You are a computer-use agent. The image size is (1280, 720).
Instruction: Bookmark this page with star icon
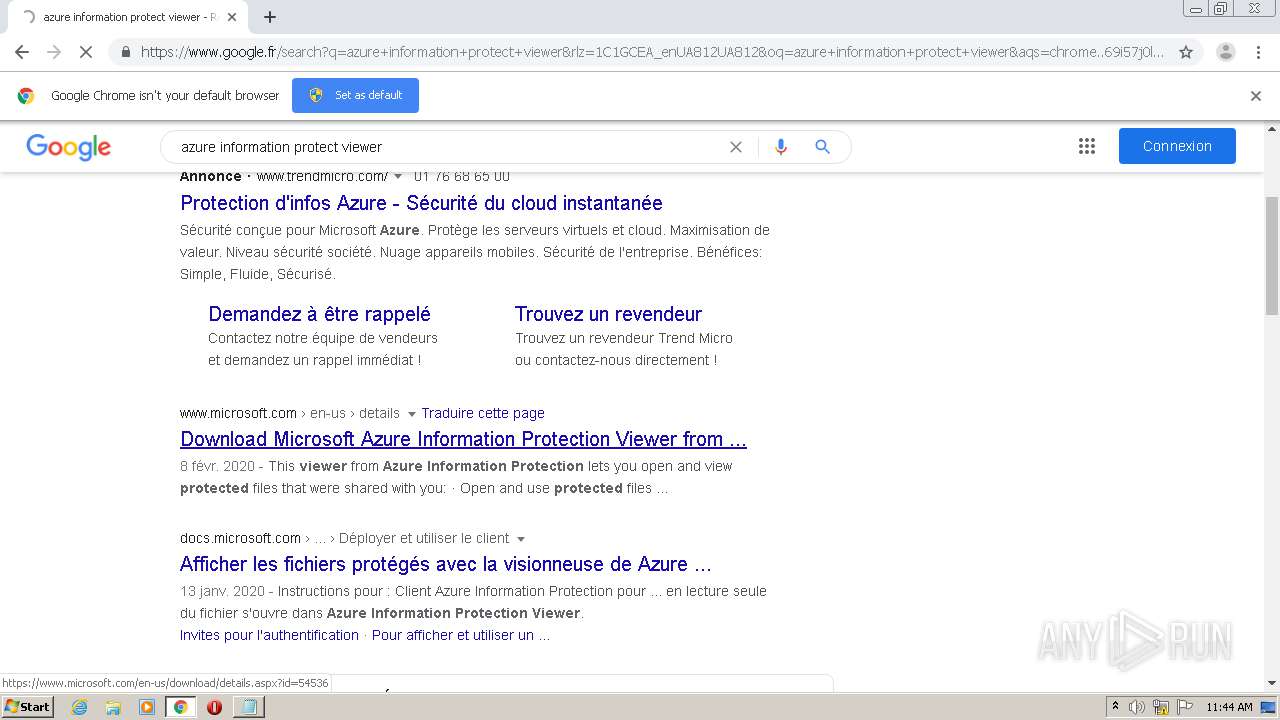1186,52
